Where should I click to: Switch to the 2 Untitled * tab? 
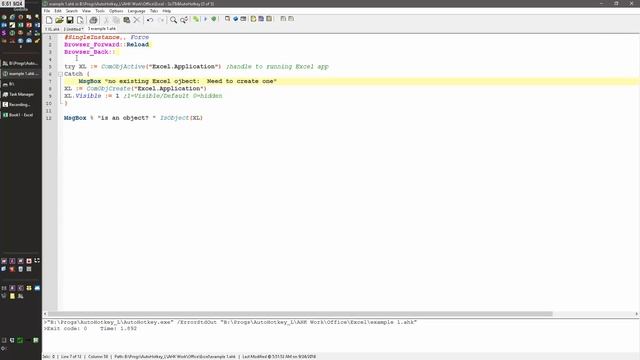coord(73,29)
